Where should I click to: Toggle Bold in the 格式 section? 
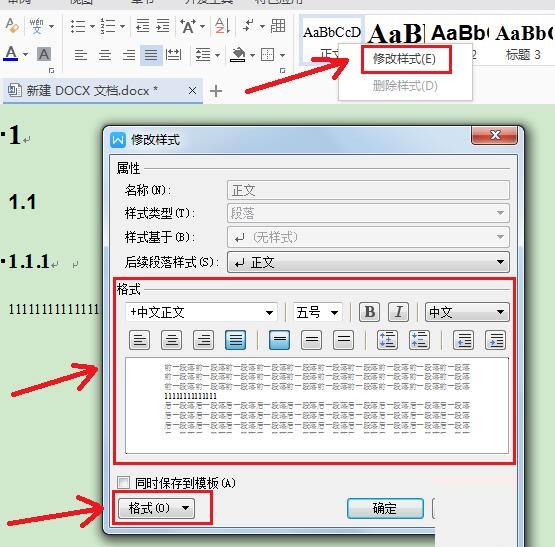pos(370,312)
